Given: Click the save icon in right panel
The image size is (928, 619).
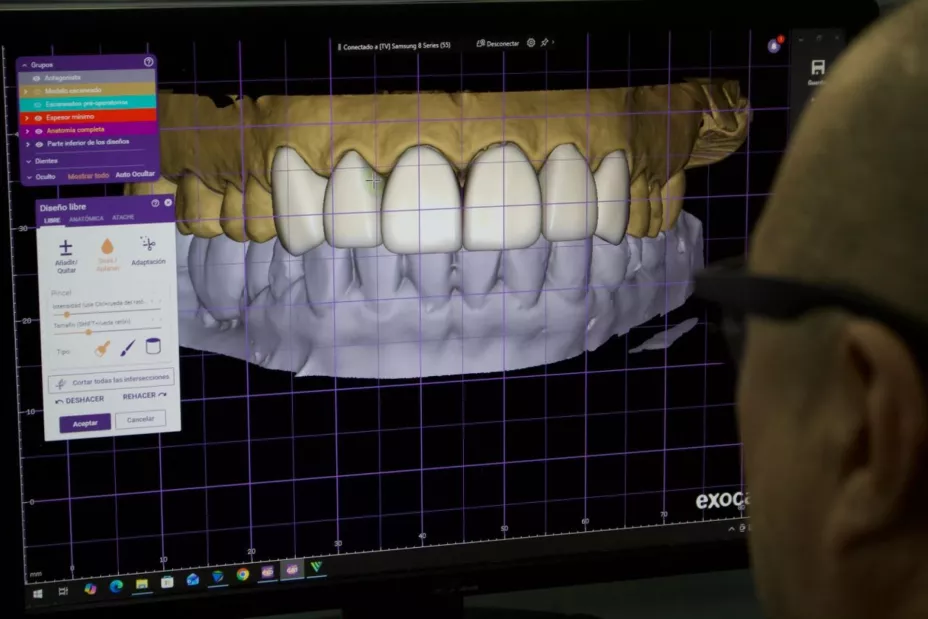Looking at the screenshot, I should click(x=817, y=68).
